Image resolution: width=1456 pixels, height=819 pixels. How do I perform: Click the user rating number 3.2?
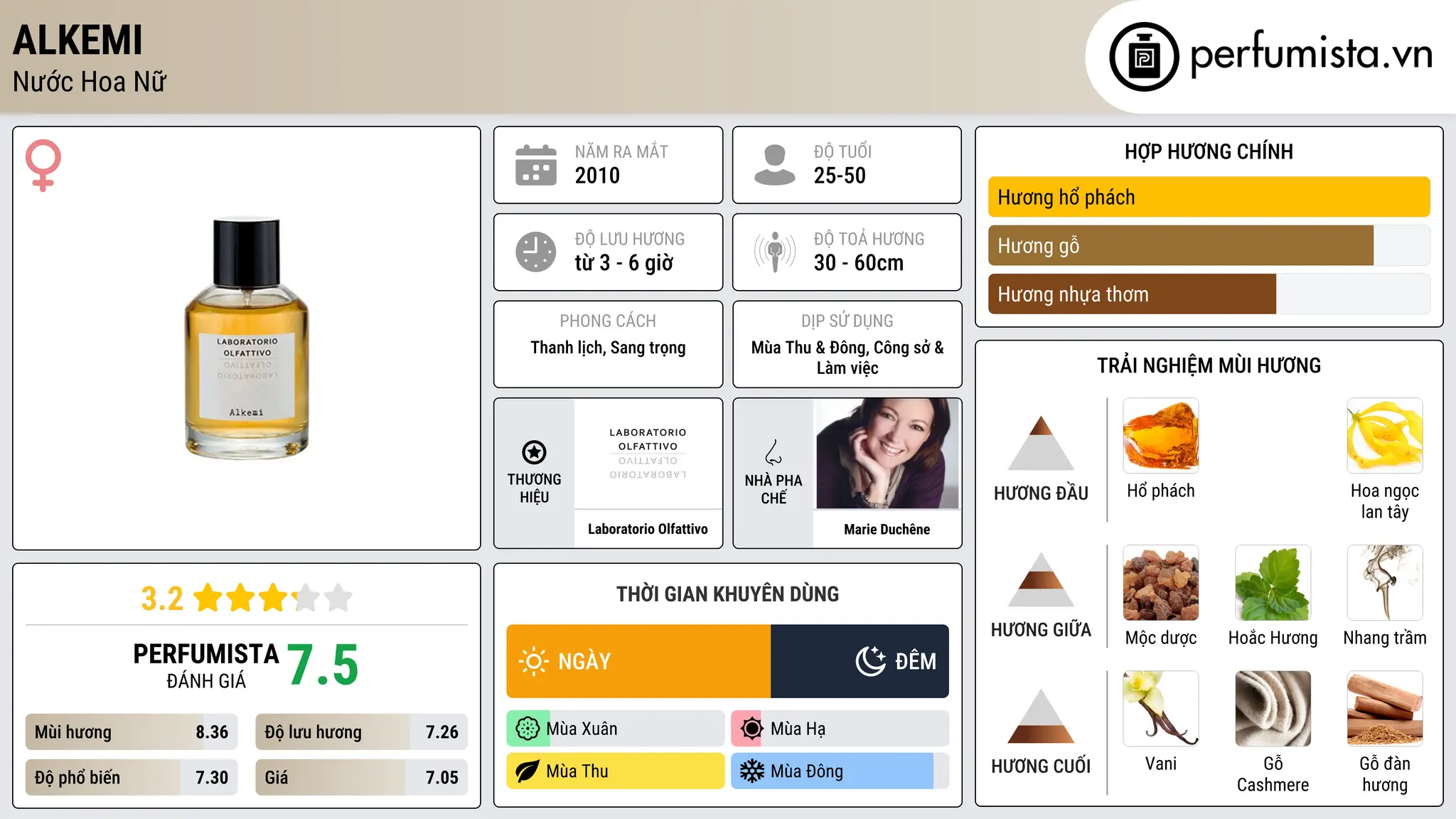162,599
